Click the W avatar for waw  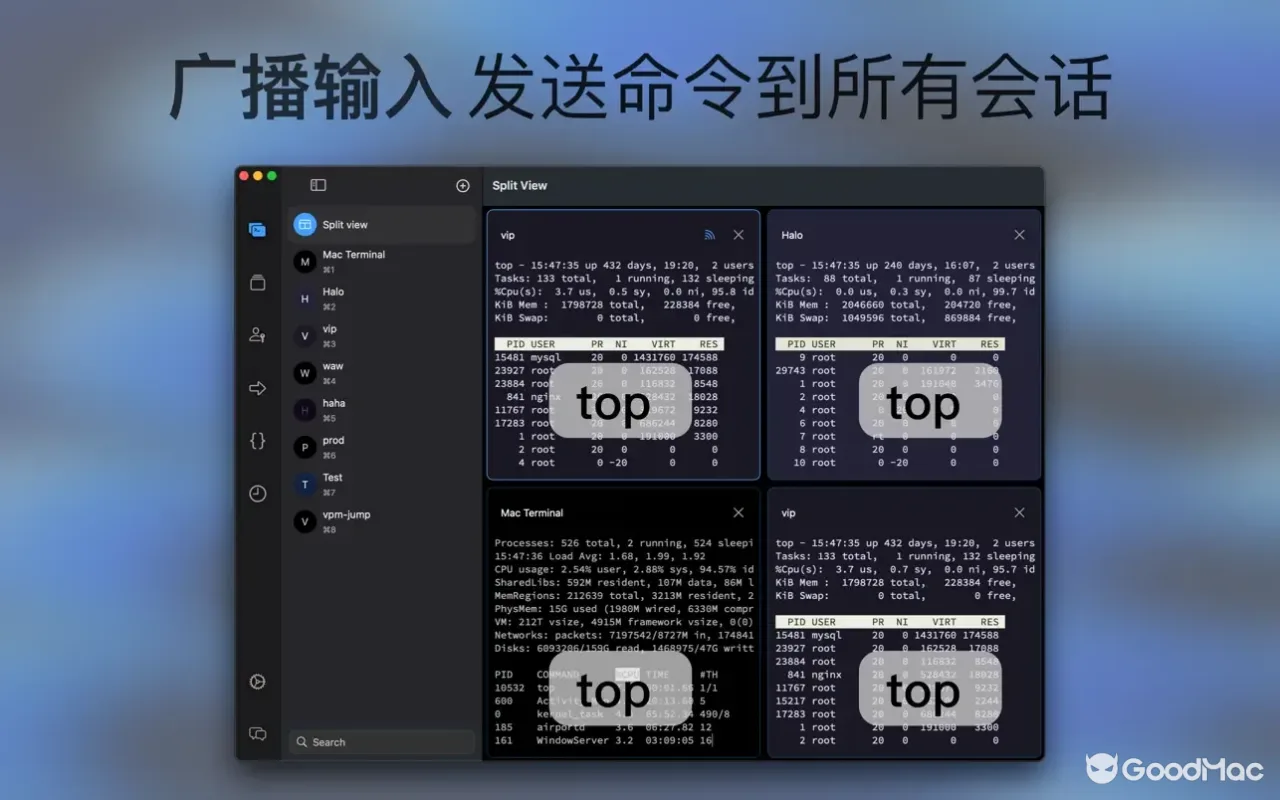click(305, 373)
